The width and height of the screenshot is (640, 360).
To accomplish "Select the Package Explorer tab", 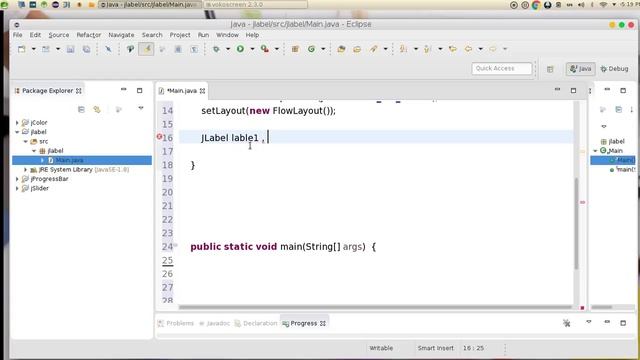I will click(x=48, y=91).
